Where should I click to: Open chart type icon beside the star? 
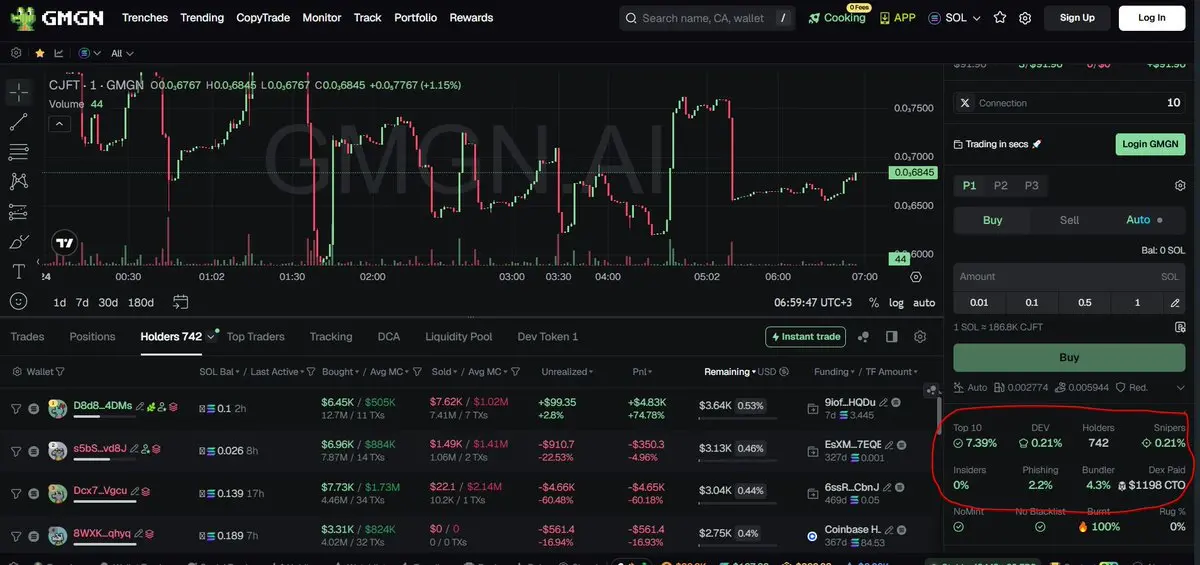(x=58, y=53)
